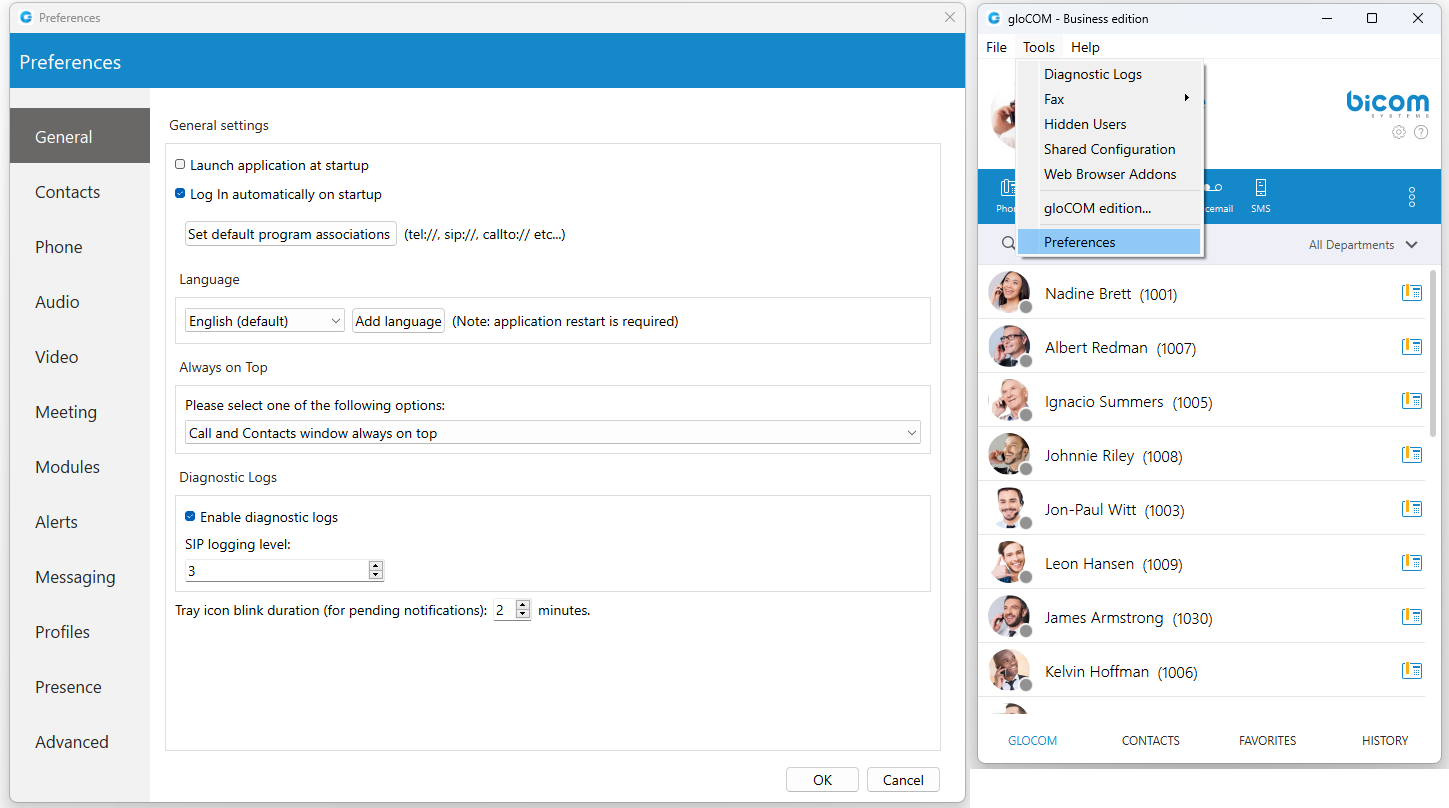1449x808 pixels.
Task: Switch to the Modules preferences tab
Action: [x=80, y=467]
